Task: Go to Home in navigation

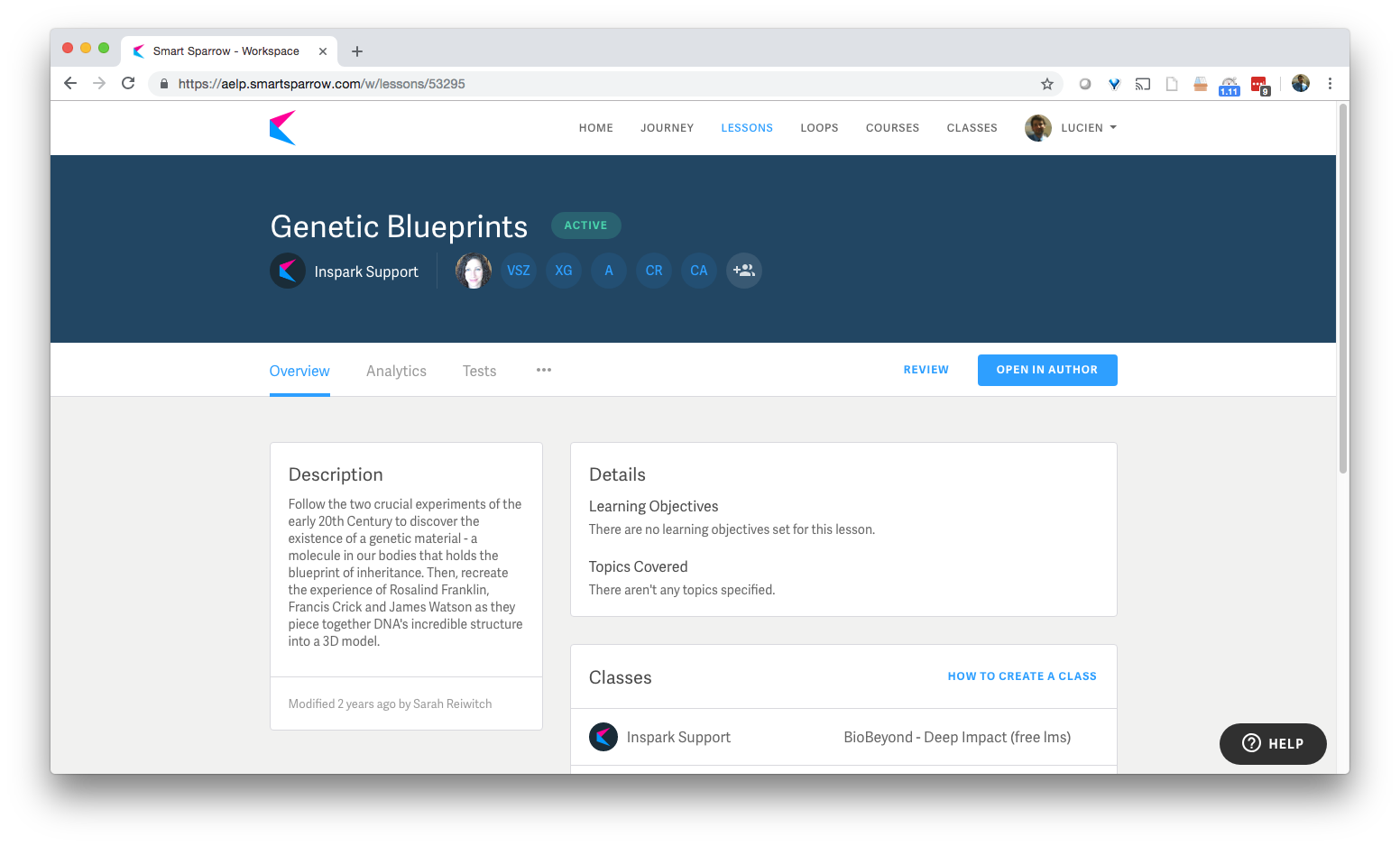Action: pyautogui.click(x=596, y=128)
